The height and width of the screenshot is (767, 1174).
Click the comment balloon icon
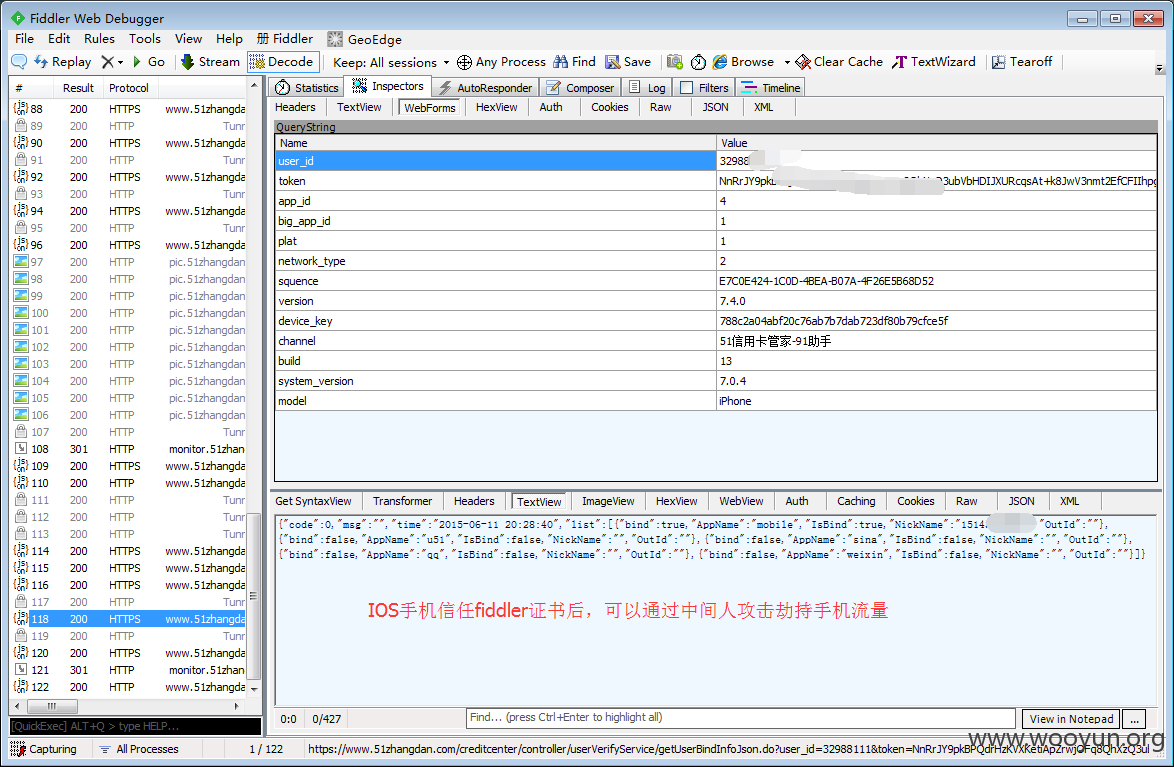(x=19, y=62)
